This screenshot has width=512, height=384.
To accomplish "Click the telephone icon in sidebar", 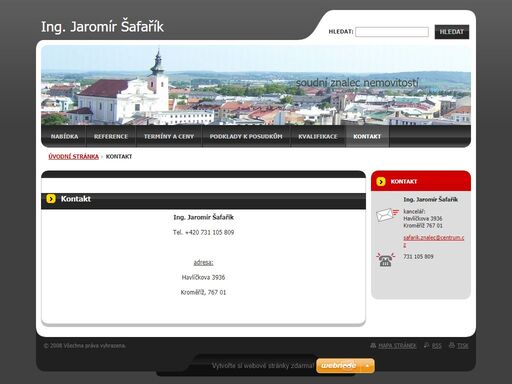I will (386, 260).
